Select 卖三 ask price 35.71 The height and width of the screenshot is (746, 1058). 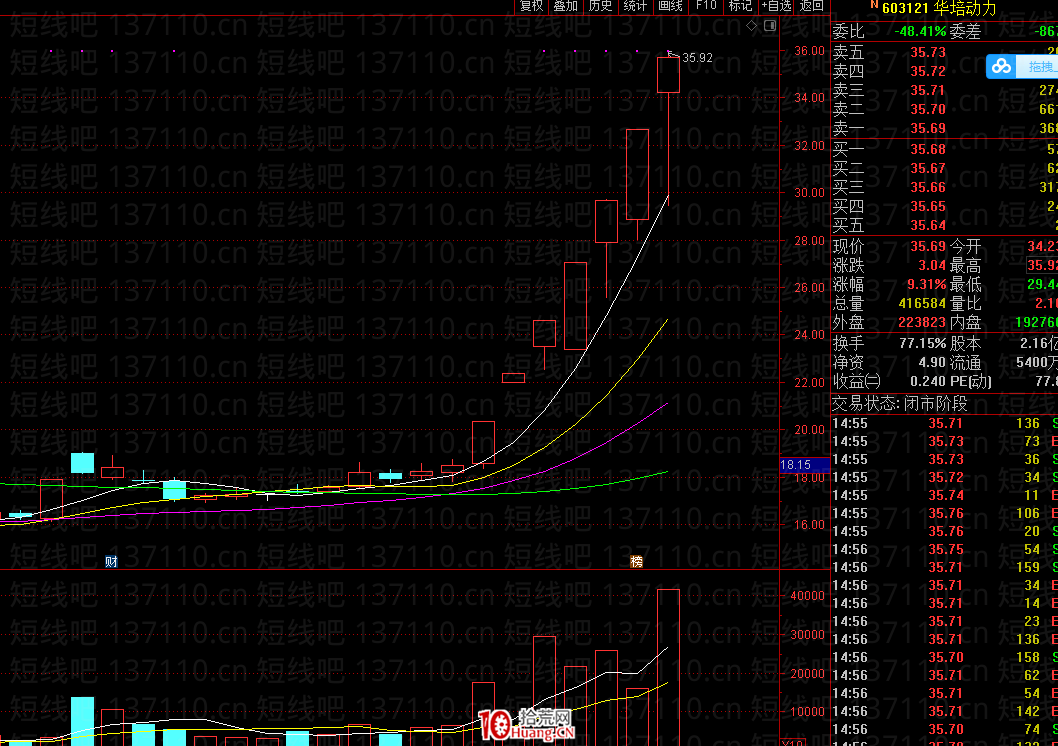pyautogui.click(x=928, y=90)
